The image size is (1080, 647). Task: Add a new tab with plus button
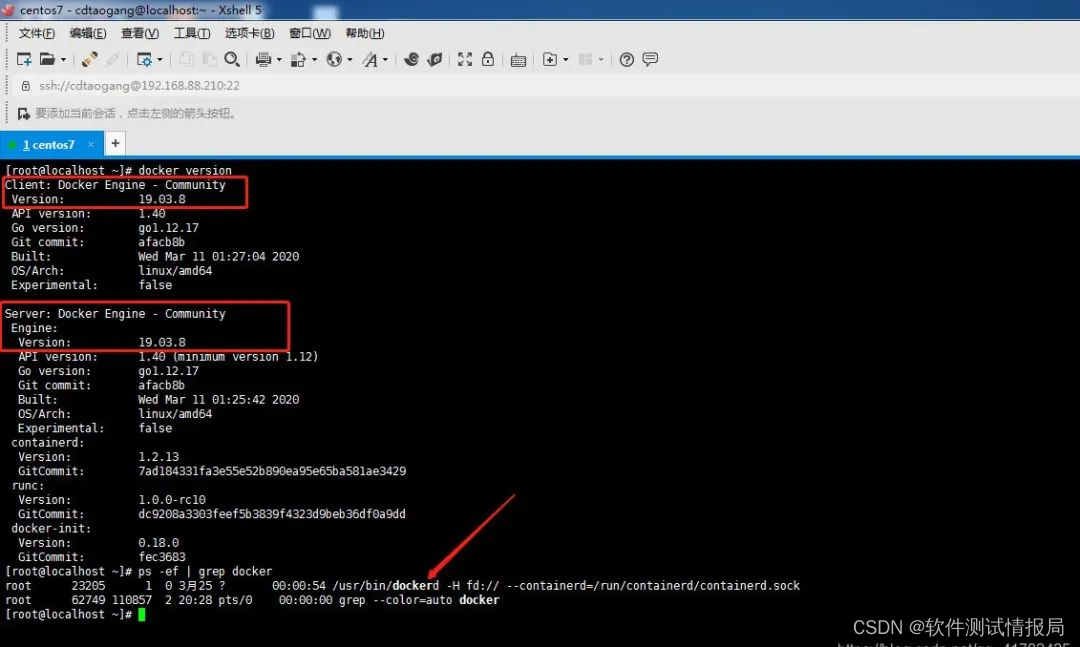116,143
